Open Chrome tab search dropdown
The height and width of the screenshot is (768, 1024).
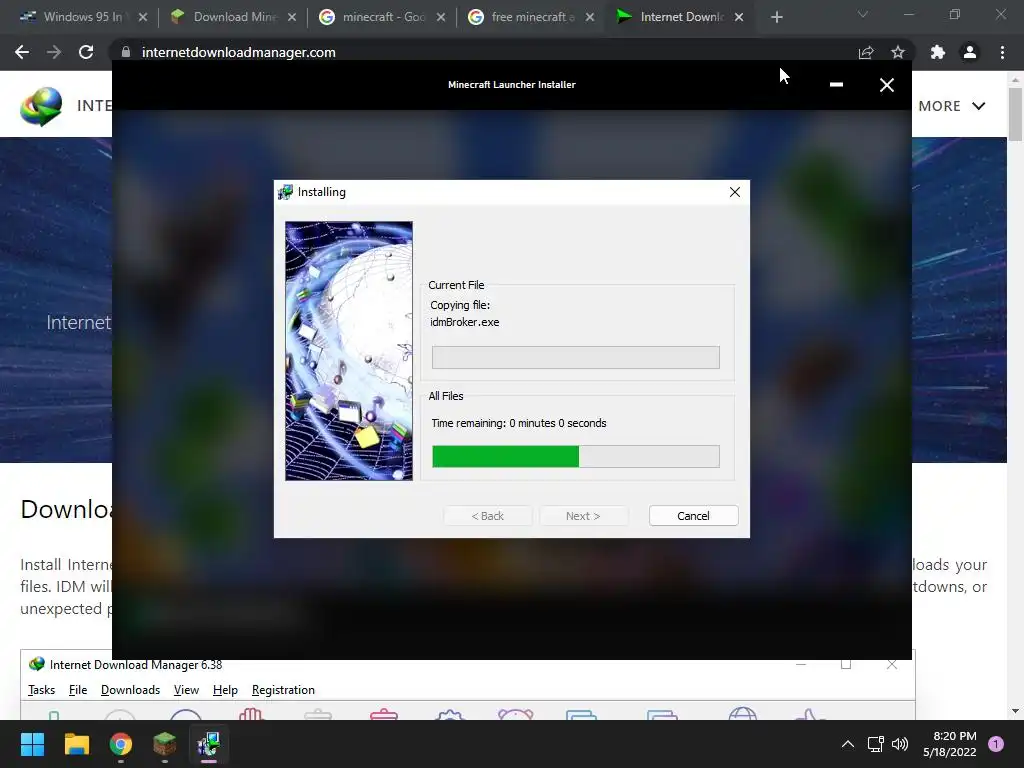[x=863, y=14]
